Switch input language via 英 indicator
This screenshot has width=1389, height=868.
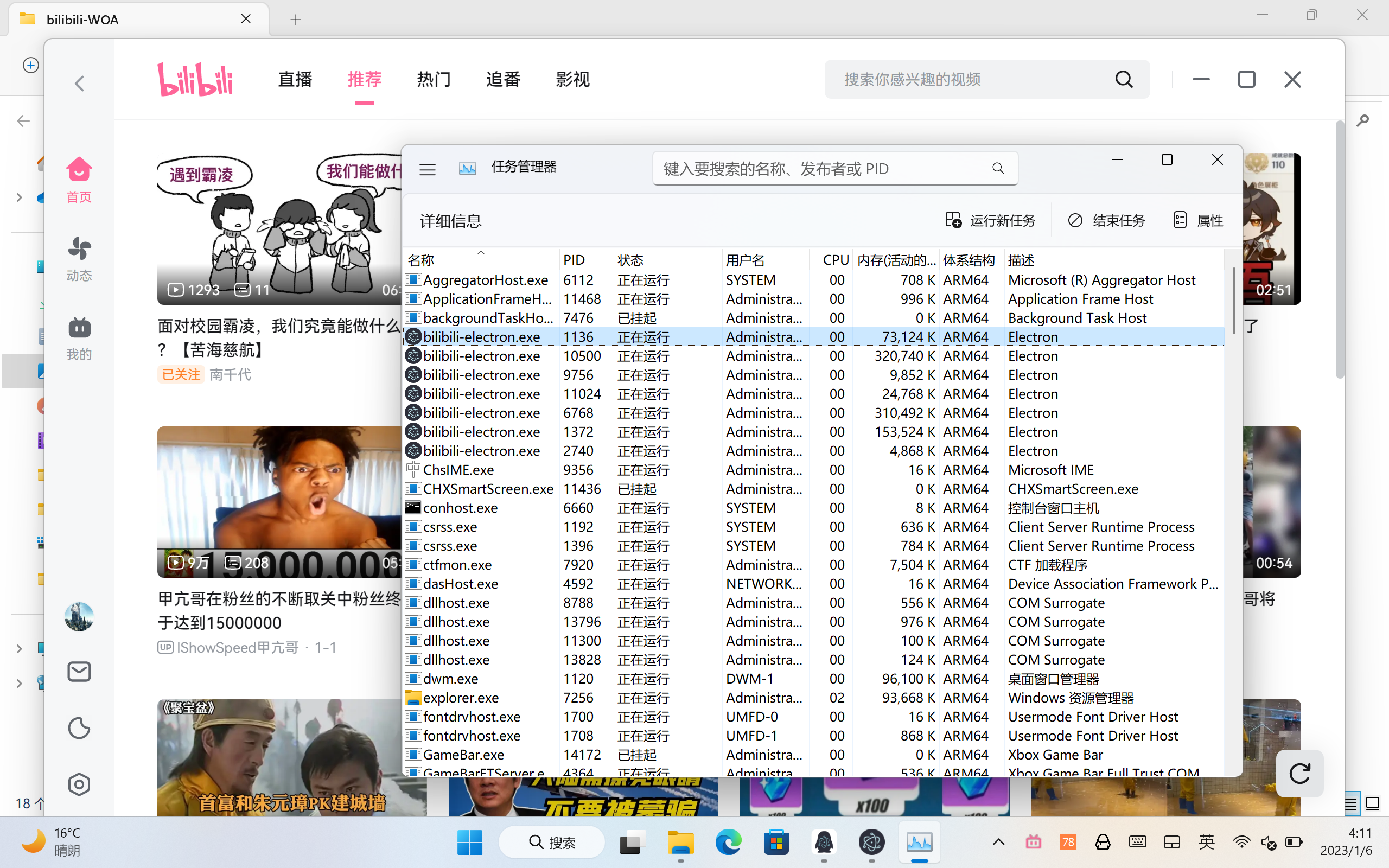click(x=1207, y=842)
